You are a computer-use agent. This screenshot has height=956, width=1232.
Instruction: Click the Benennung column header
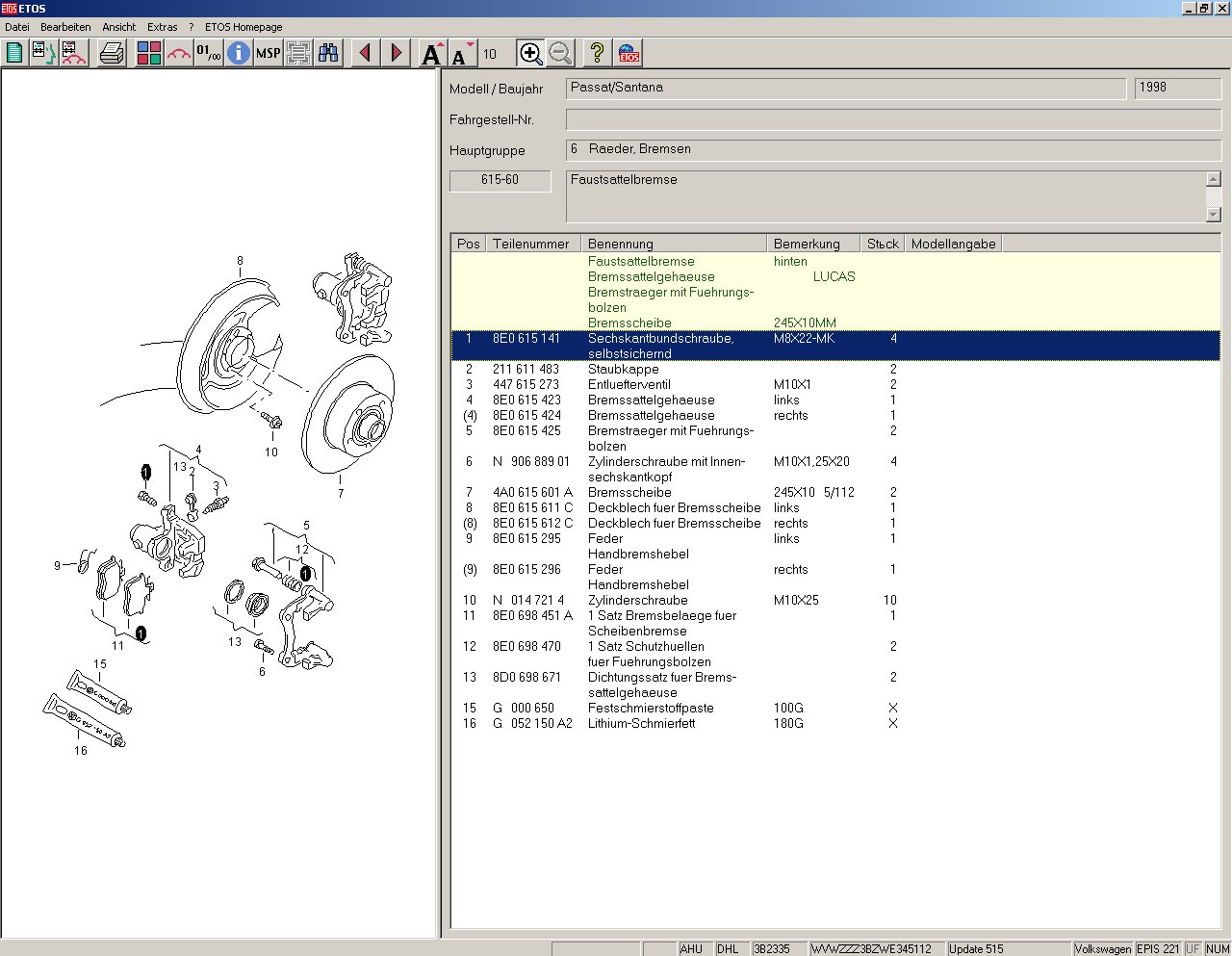point(674,244)
